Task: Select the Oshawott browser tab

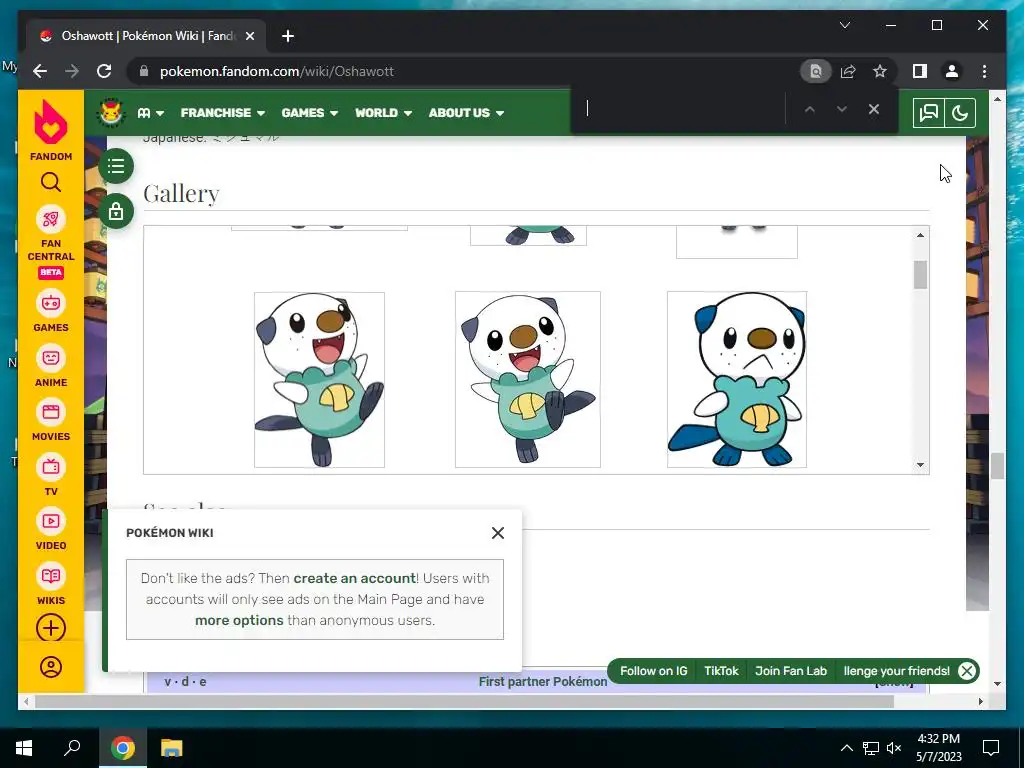Action: click(146, 36)
